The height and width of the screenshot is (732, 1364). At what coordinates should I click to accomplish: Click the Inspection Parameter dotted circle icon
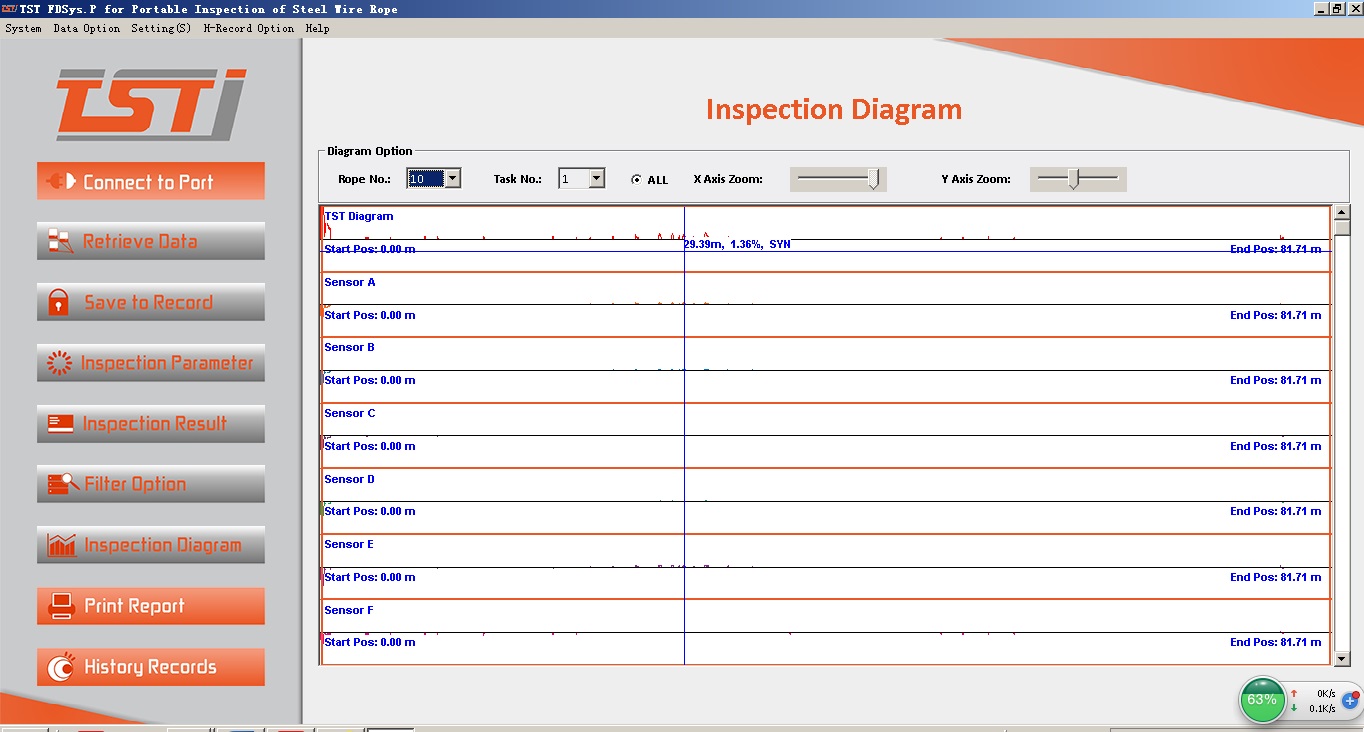(x=61, y=363)
